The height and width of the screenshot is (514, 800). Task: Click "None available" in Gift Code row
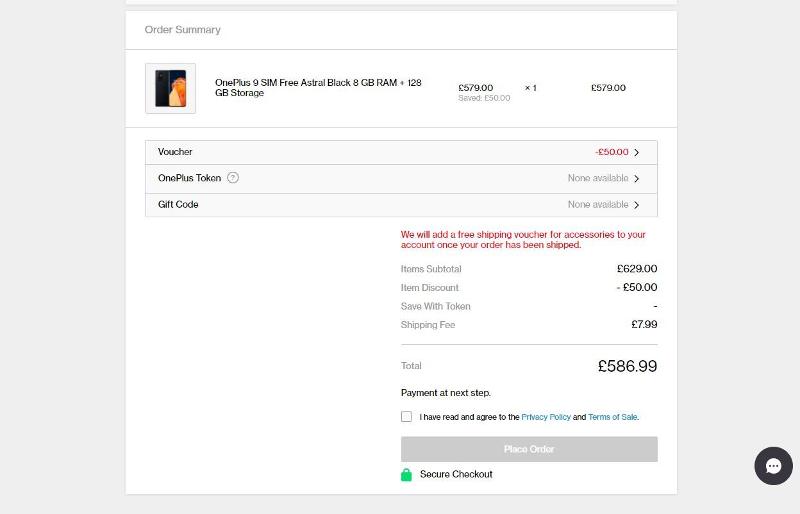(598, 204)
